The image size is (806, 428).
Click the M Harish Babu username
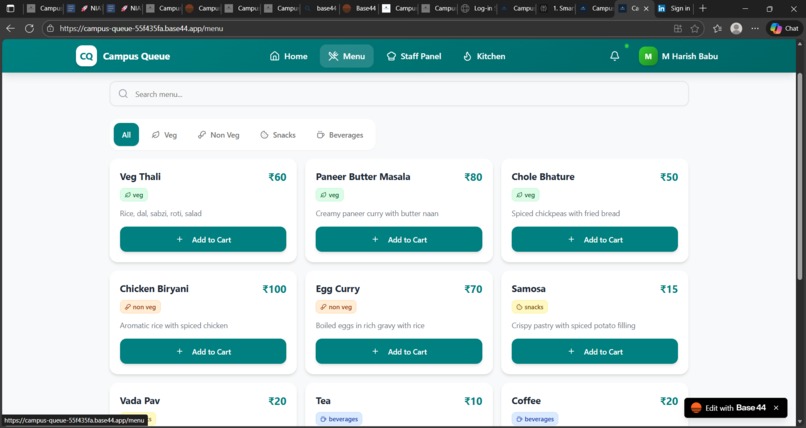690,56
